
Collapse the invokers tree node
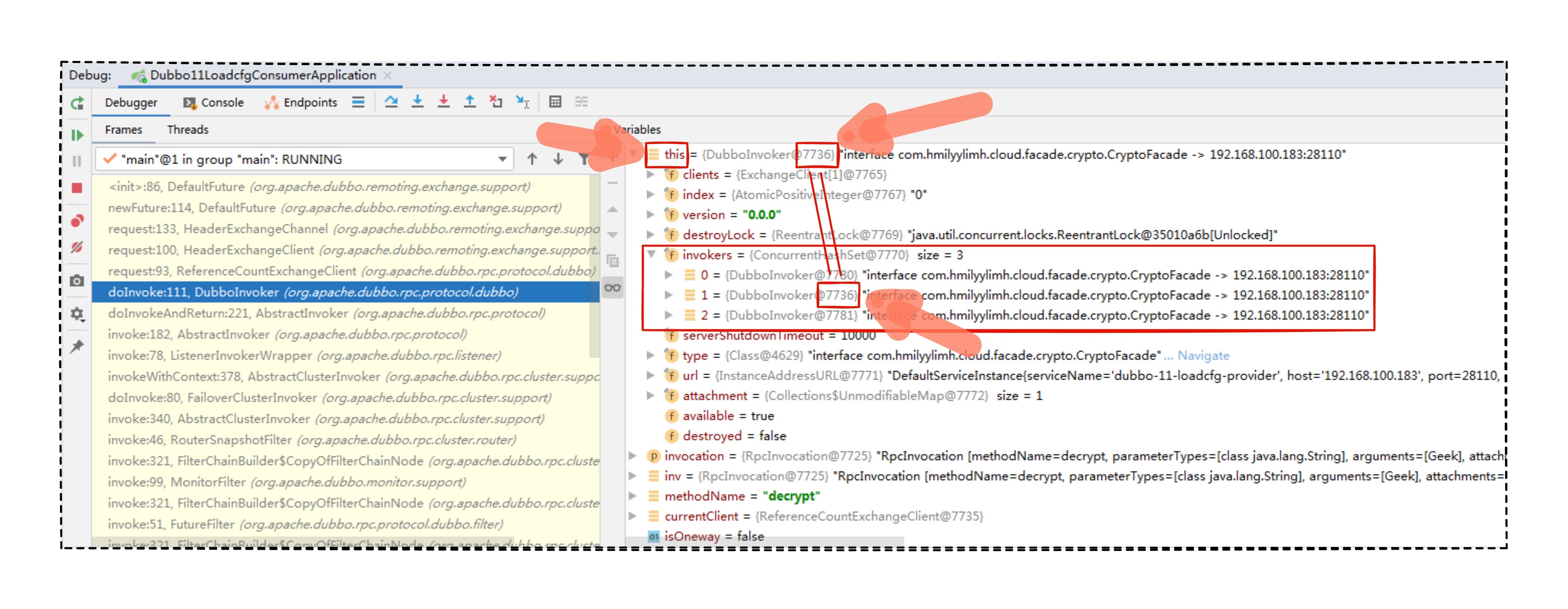(651, 255)
